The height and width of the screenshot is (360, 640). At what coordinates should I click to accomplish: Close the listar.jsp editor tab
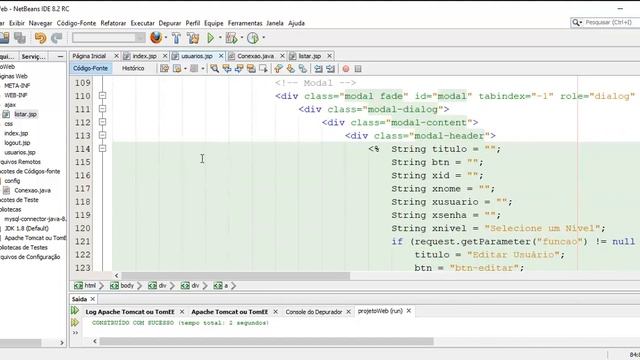pos(329,56)
